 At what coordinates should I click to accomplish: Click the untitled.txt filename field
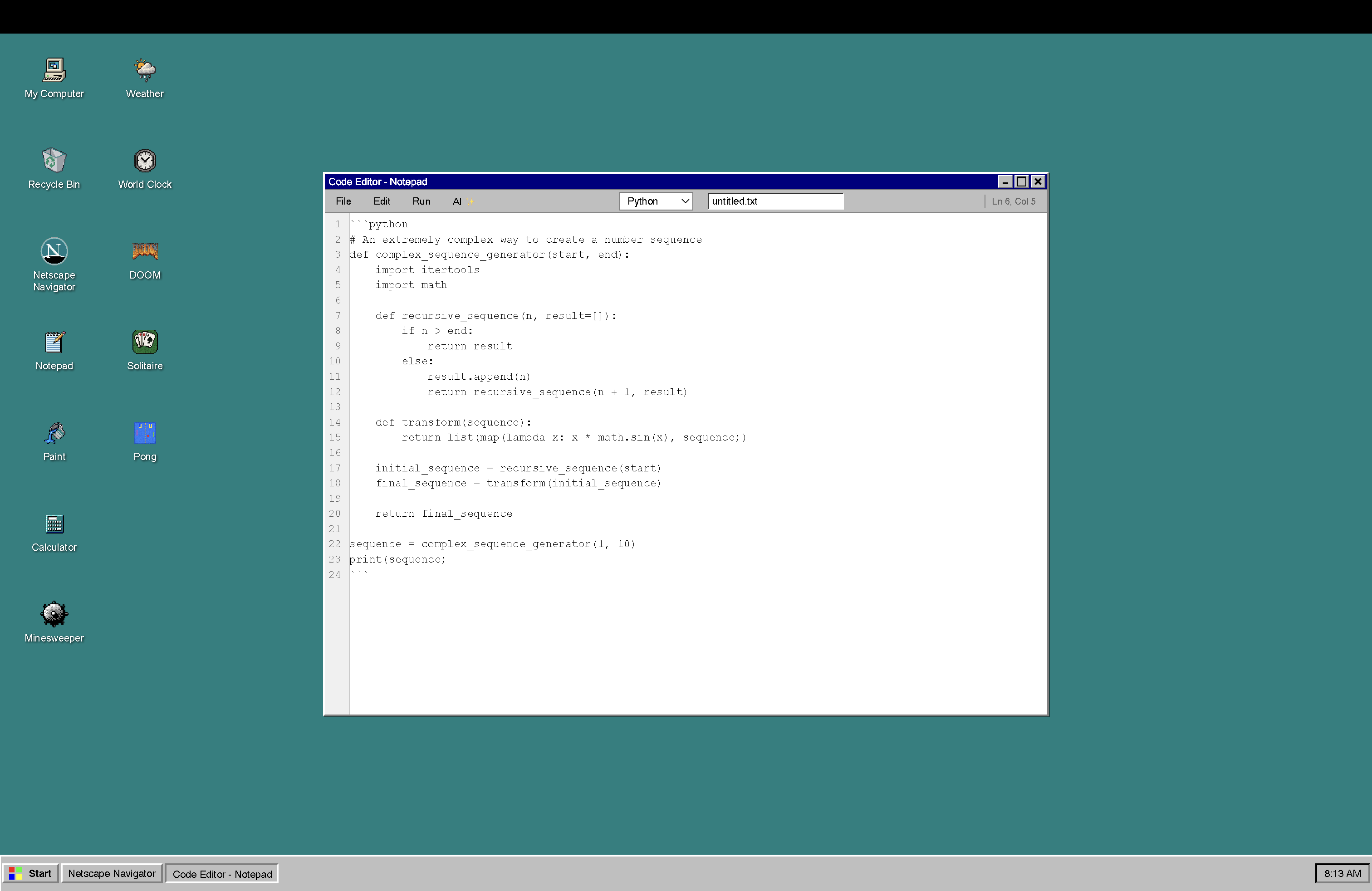tap(775, 201)
